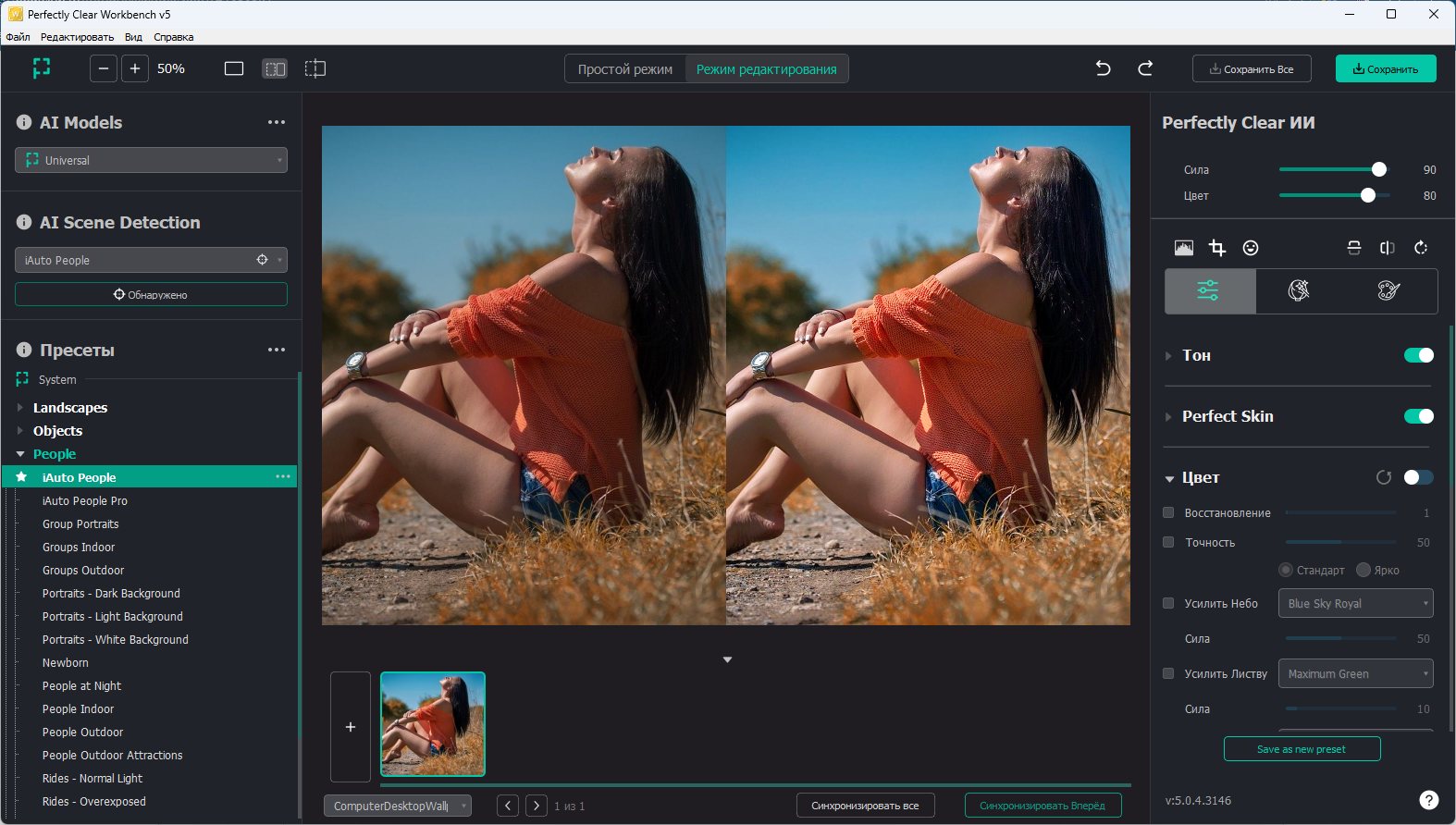The width and height of the screenshot is (1456, 825).
Task: Open the histogram icon
Action: 1184,248
